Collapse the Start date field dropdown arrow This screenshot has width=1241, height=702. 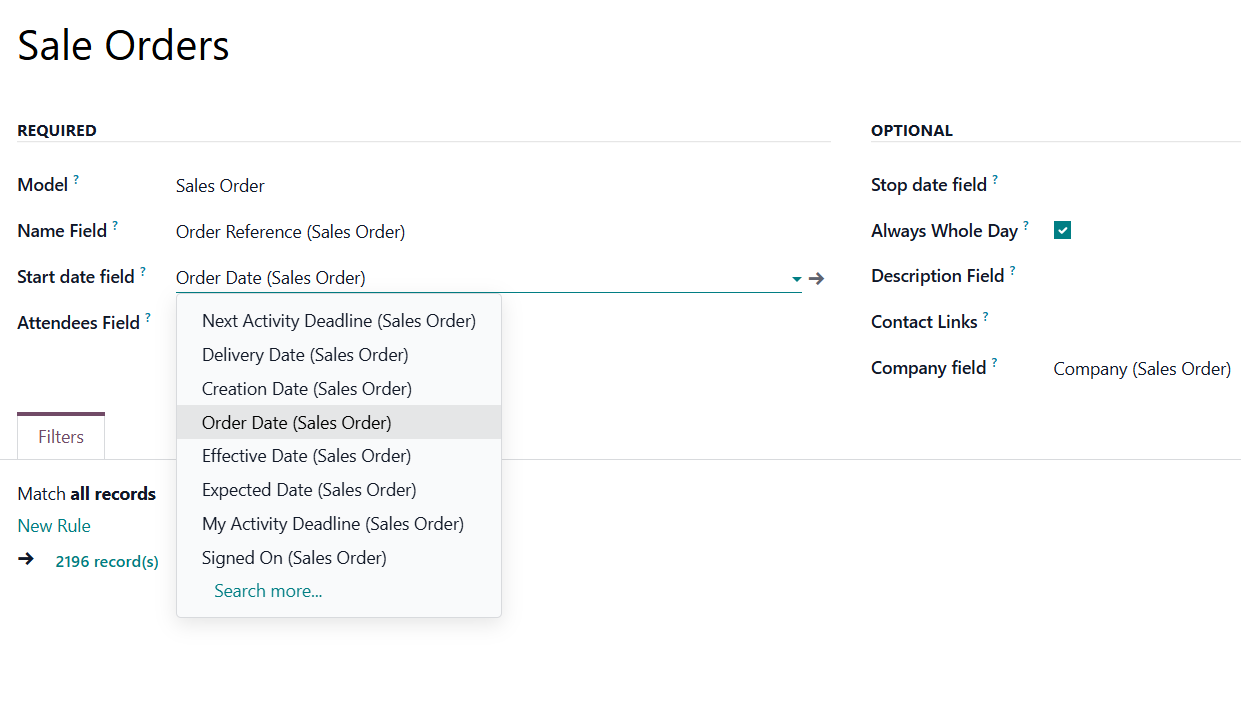tap(796, 279)
